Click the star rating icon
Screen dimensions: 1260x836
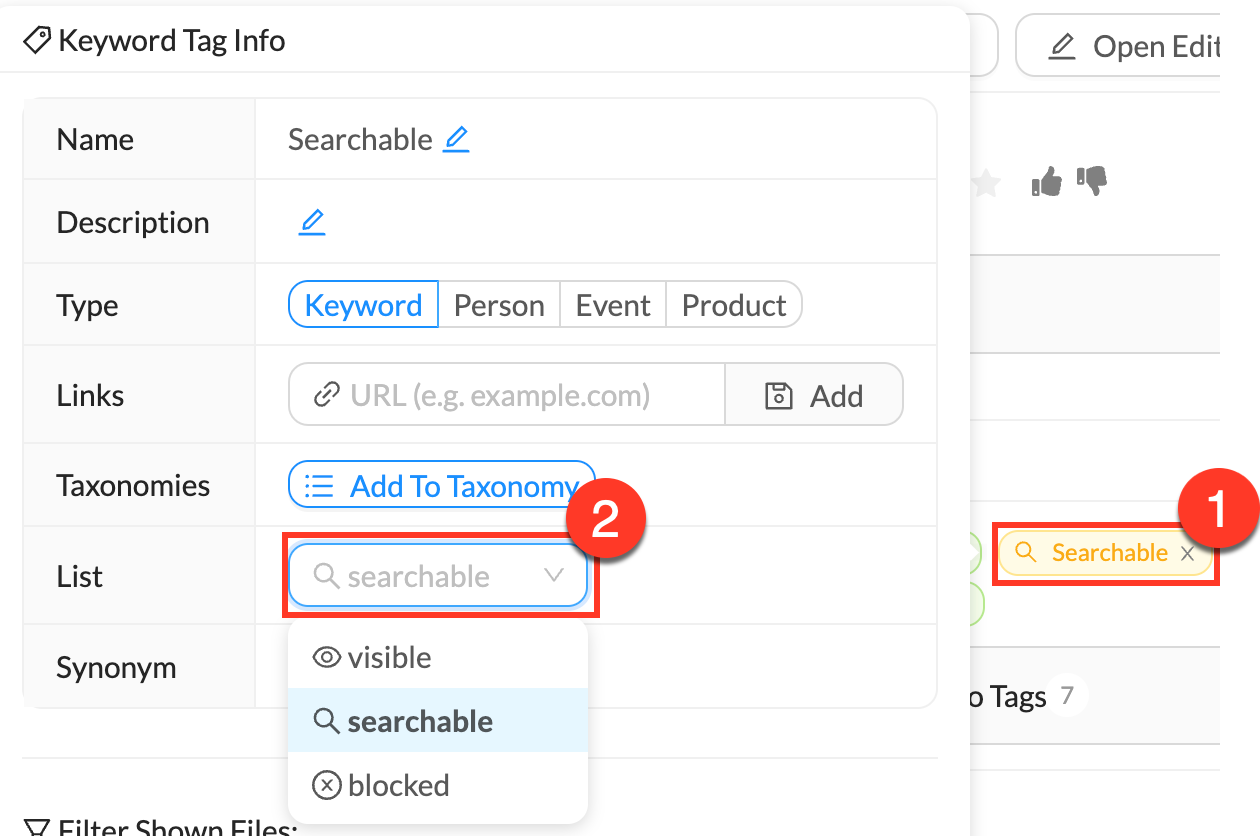click(x=987, y=183)
